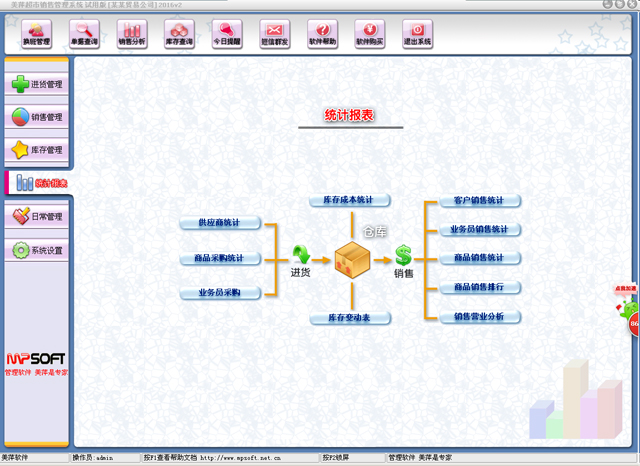Click 退出系统 exit system icon
The width and height of the screenshot is (640, 466).
tap(418, 35)
